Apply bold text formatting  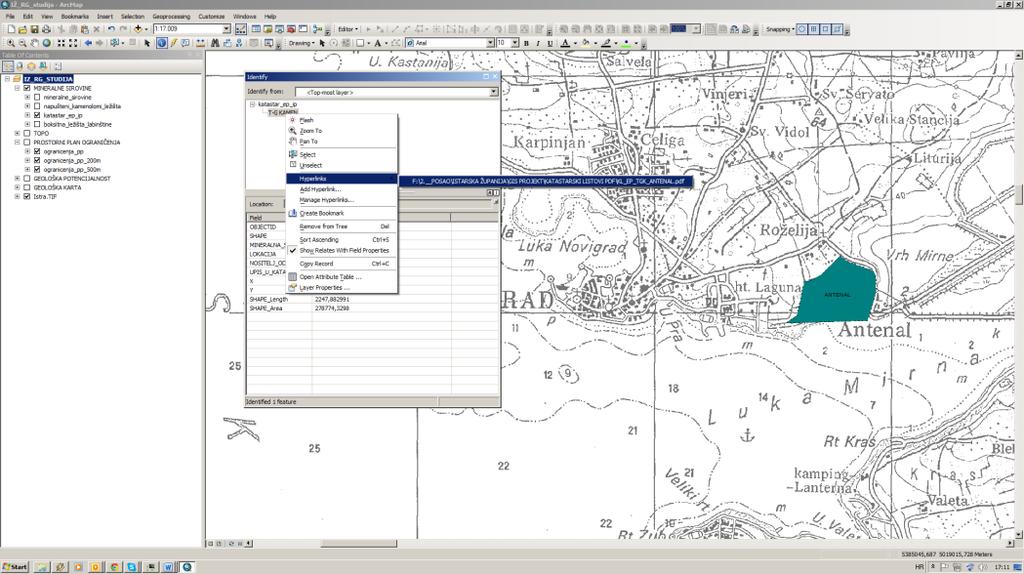point(526,43)
